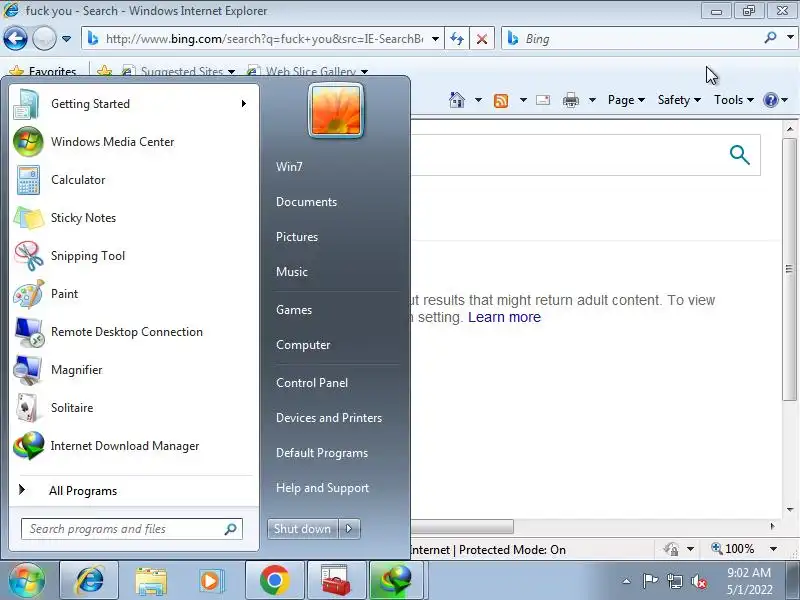This screenshot has height=600, width=800.
Task: Click the Read Mail icon
Action: click(x=543, y=100)
